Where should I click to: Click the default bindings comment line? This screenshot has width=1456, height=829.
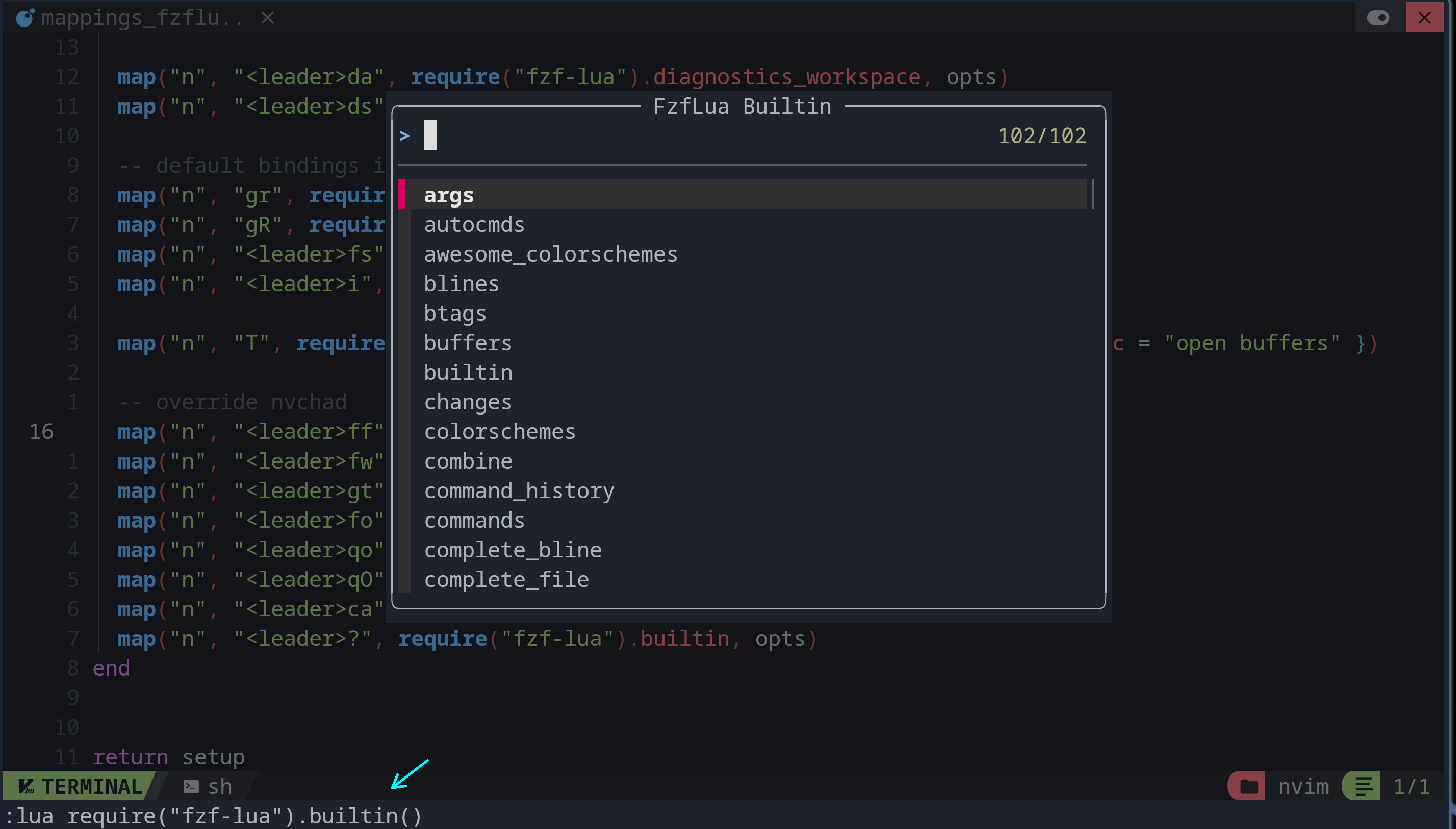click(252, 165)
